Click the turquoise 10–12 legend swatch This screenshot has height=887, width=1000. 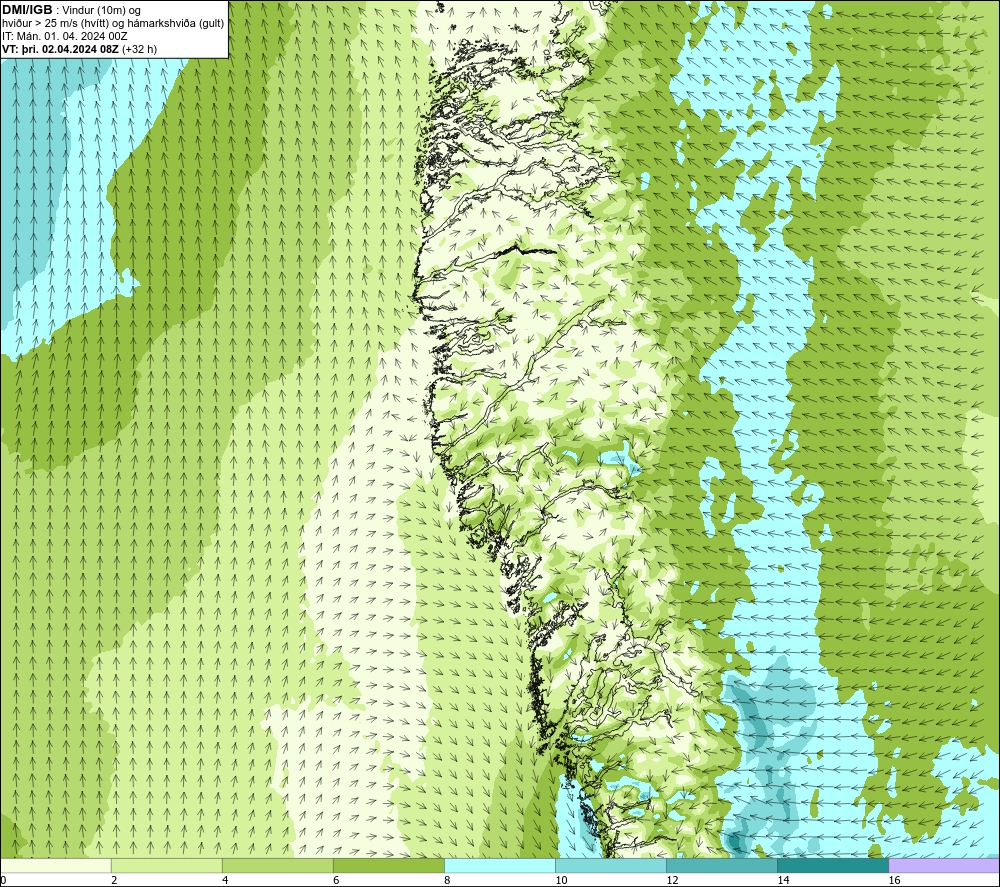(610, 865)
